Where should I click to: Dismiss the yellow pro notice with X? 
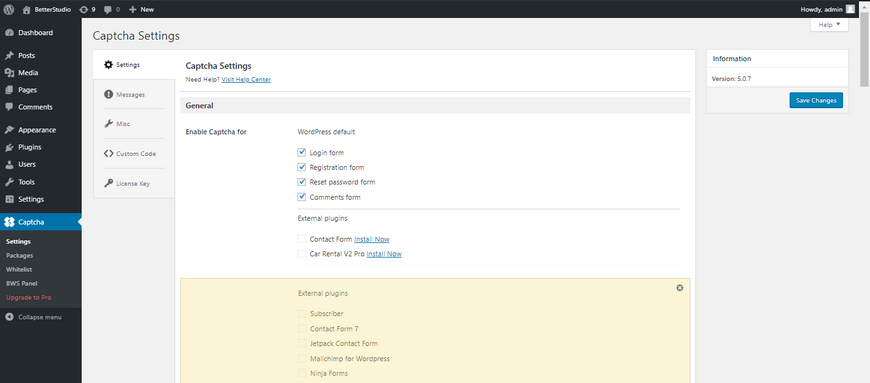[x=680, y=288]
